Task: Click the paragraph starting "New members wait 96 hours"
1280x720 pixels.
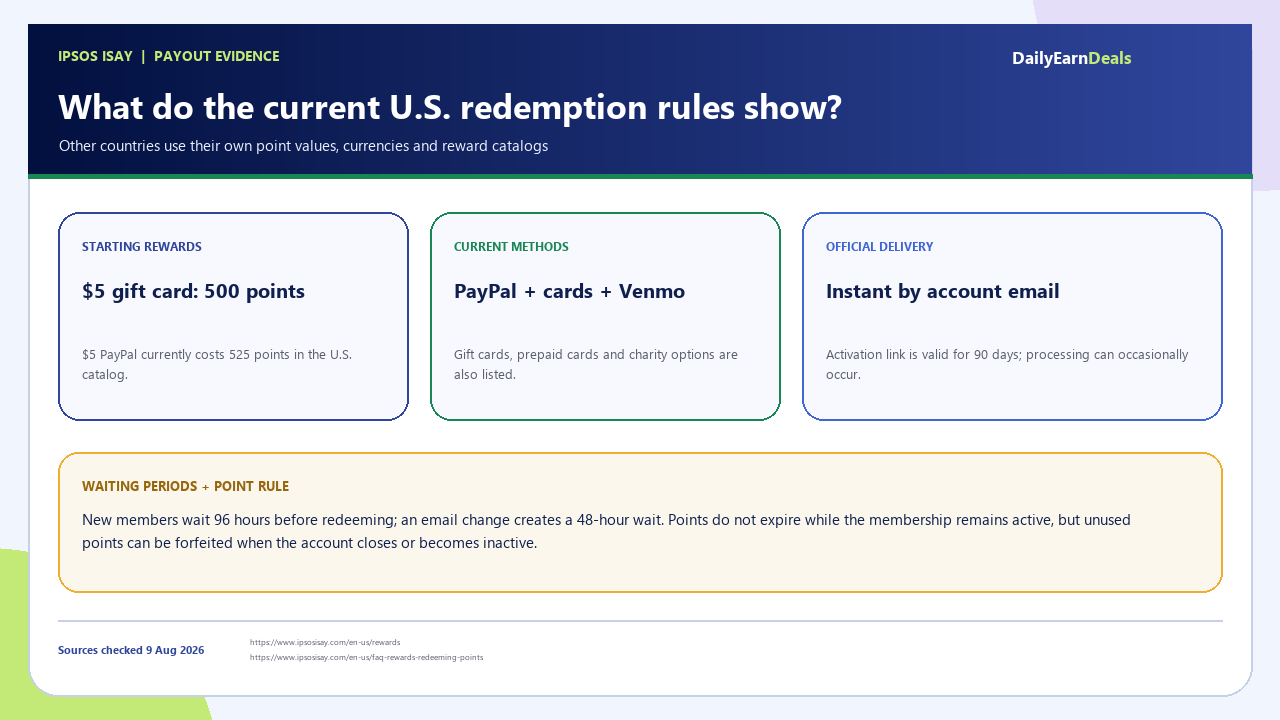Action: point(606,532)
